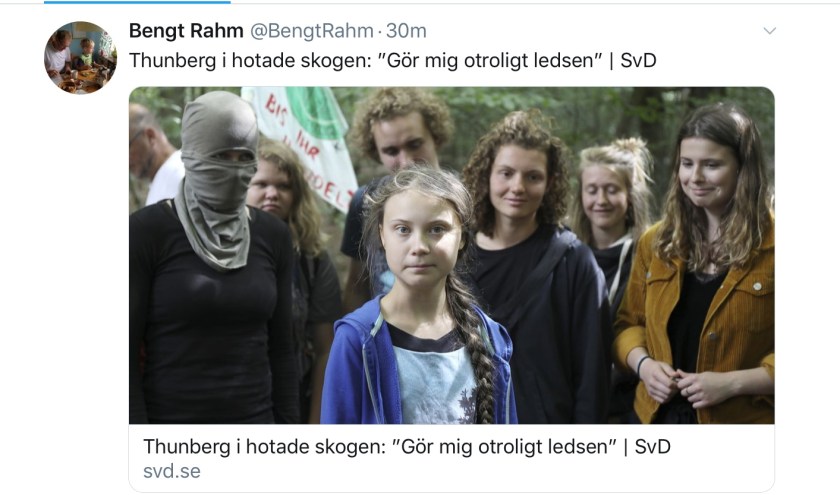Click the white-green banner in card photo
This screenshot has height=495, width=840.
[303, 142]
